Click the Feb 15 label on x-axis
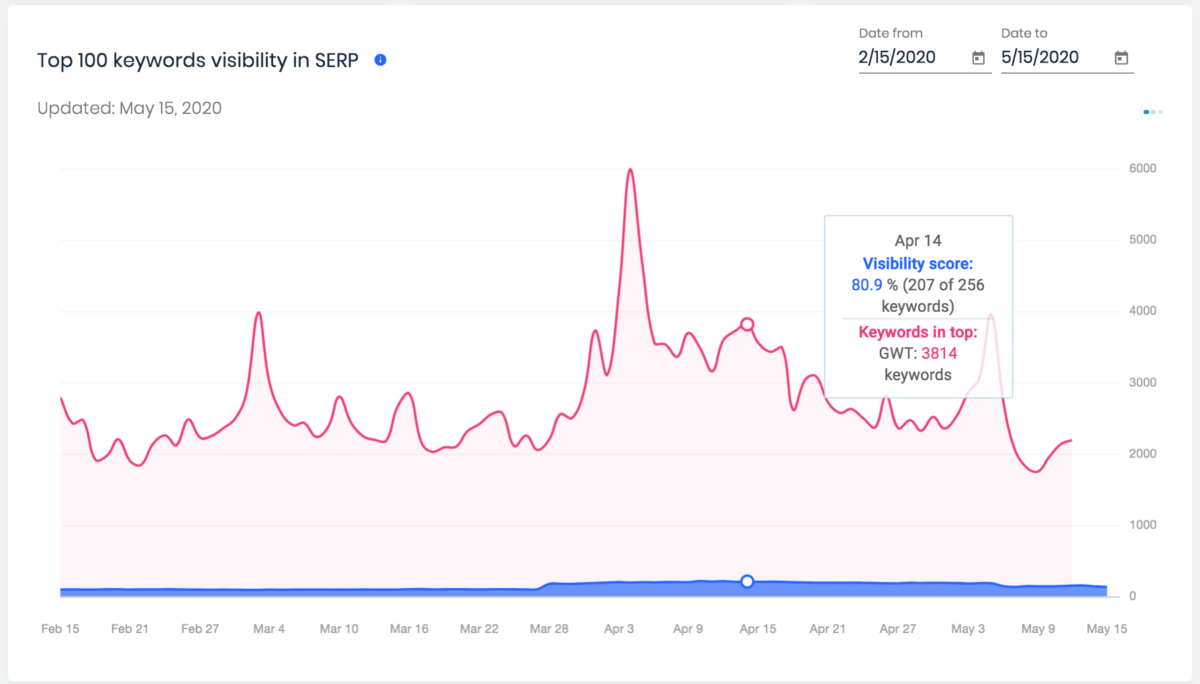1200x684 pixels. coord(60,629)
